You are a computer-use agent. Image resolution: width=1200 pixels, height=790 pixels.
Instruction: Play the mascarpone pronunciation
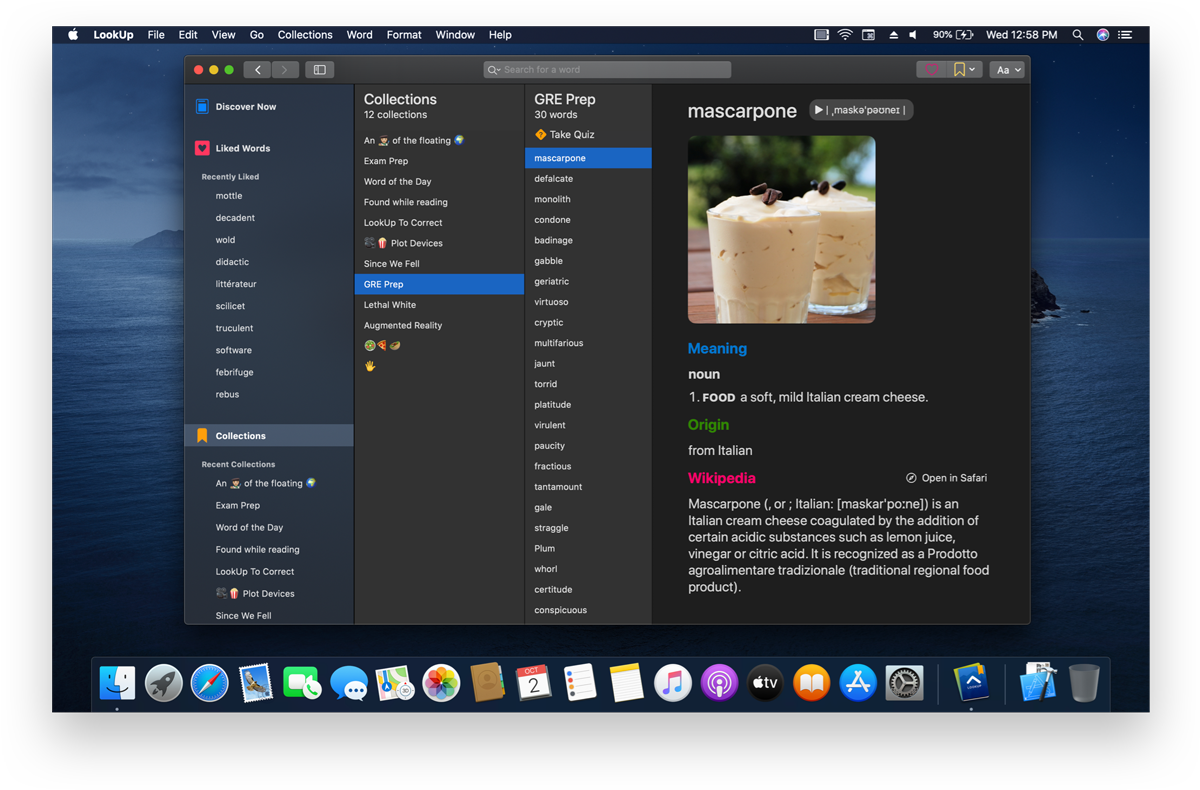tap(860, 110)
